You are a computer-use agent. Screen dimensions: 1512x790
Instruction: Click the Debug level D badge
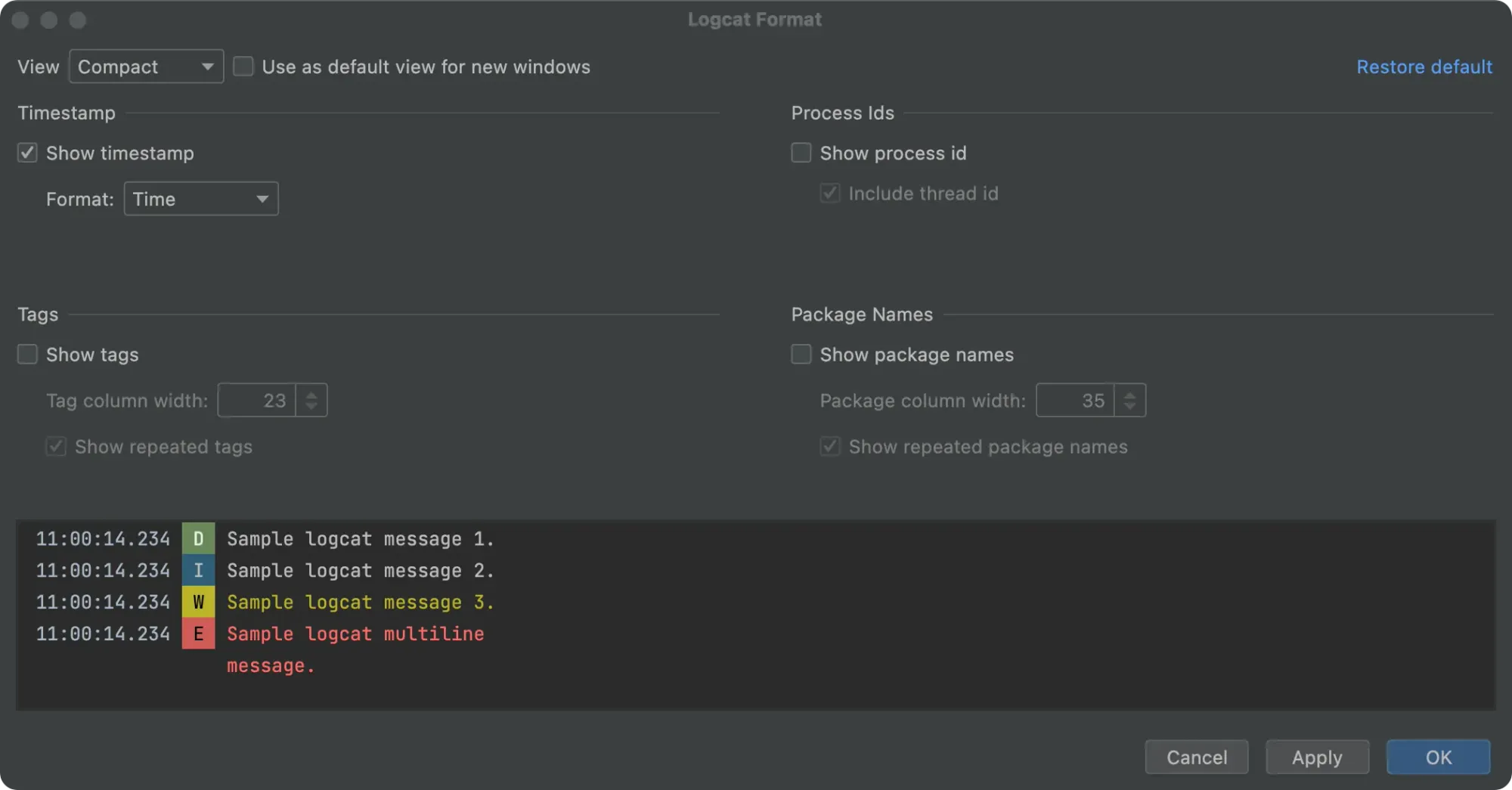click(198, 539)
